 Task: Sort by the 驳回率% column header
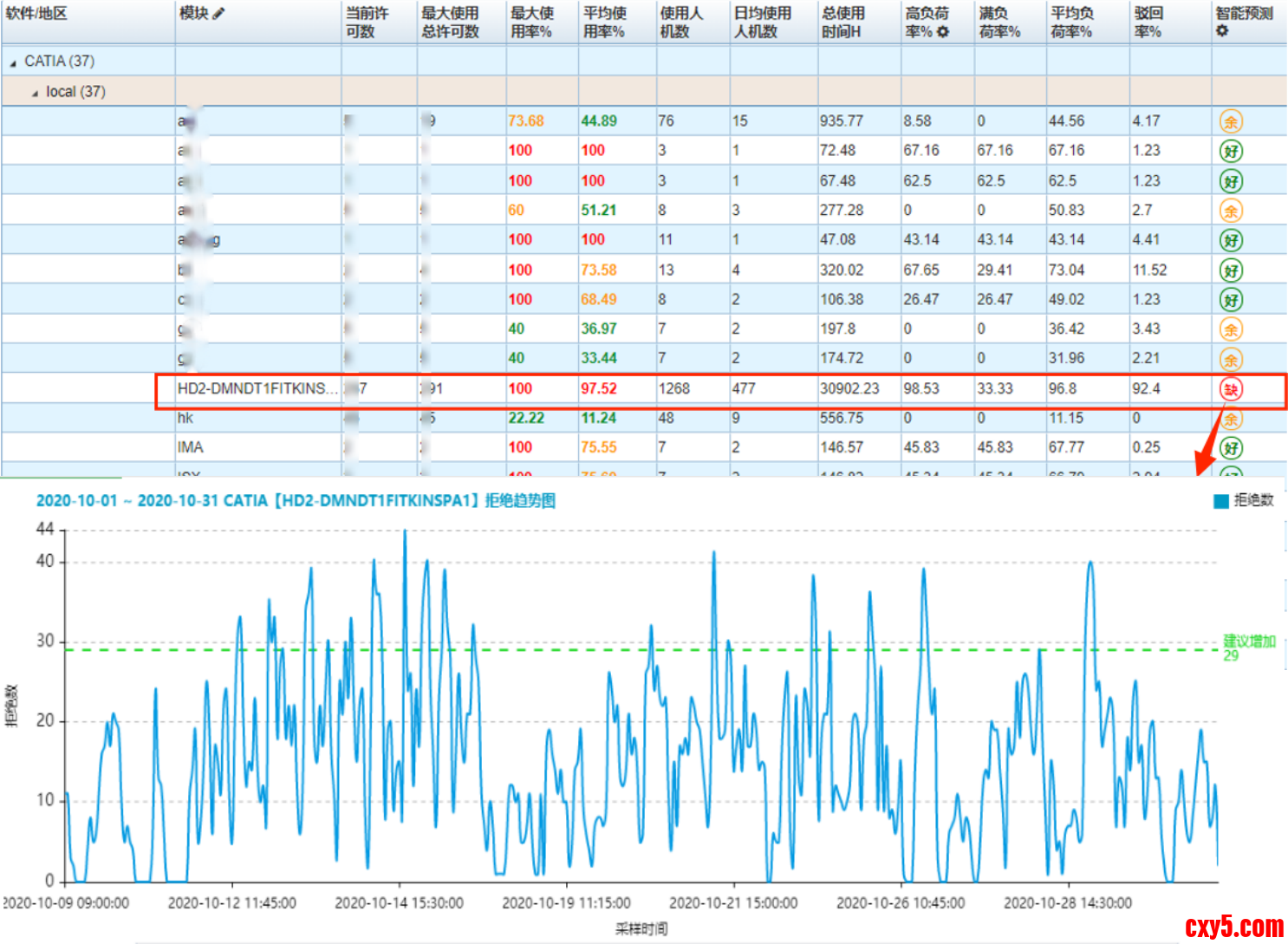coord(1148,23)
